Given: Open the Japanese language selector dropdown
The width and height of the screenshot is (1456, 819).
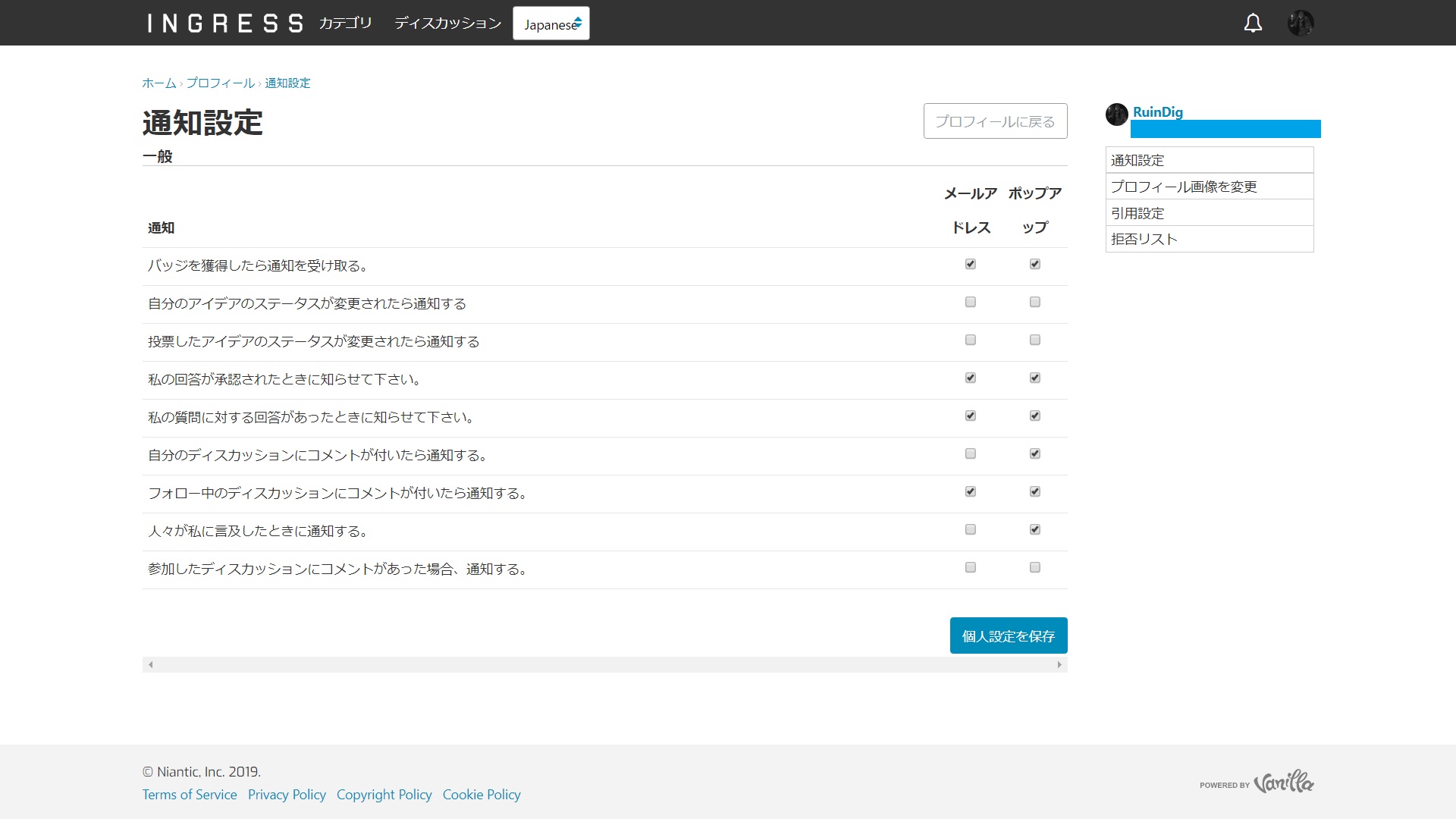Looking at the screenshot, I should click(x=551, y=23).
